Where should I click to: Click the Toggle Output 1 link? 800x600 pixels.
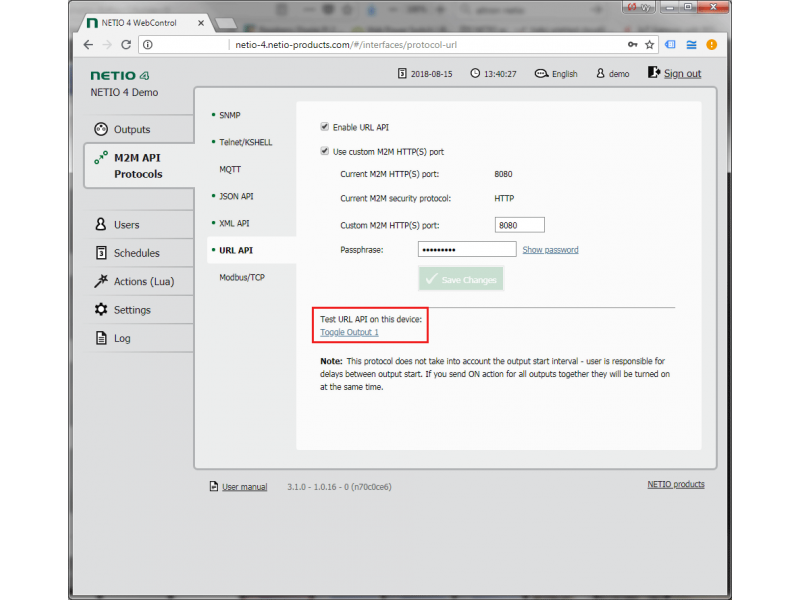[349, 333]
